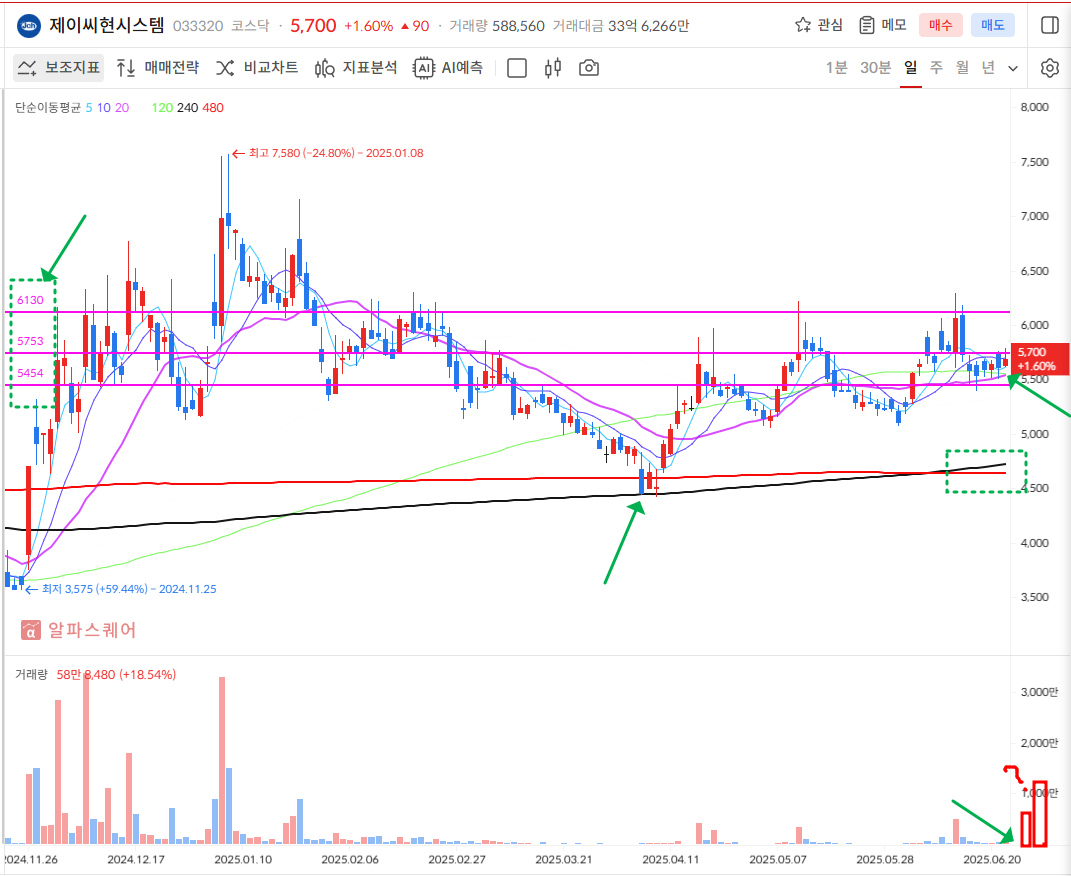
Task: Toggle the 240-day moving average
Action: pyautogui.click(x=187, y=108)
